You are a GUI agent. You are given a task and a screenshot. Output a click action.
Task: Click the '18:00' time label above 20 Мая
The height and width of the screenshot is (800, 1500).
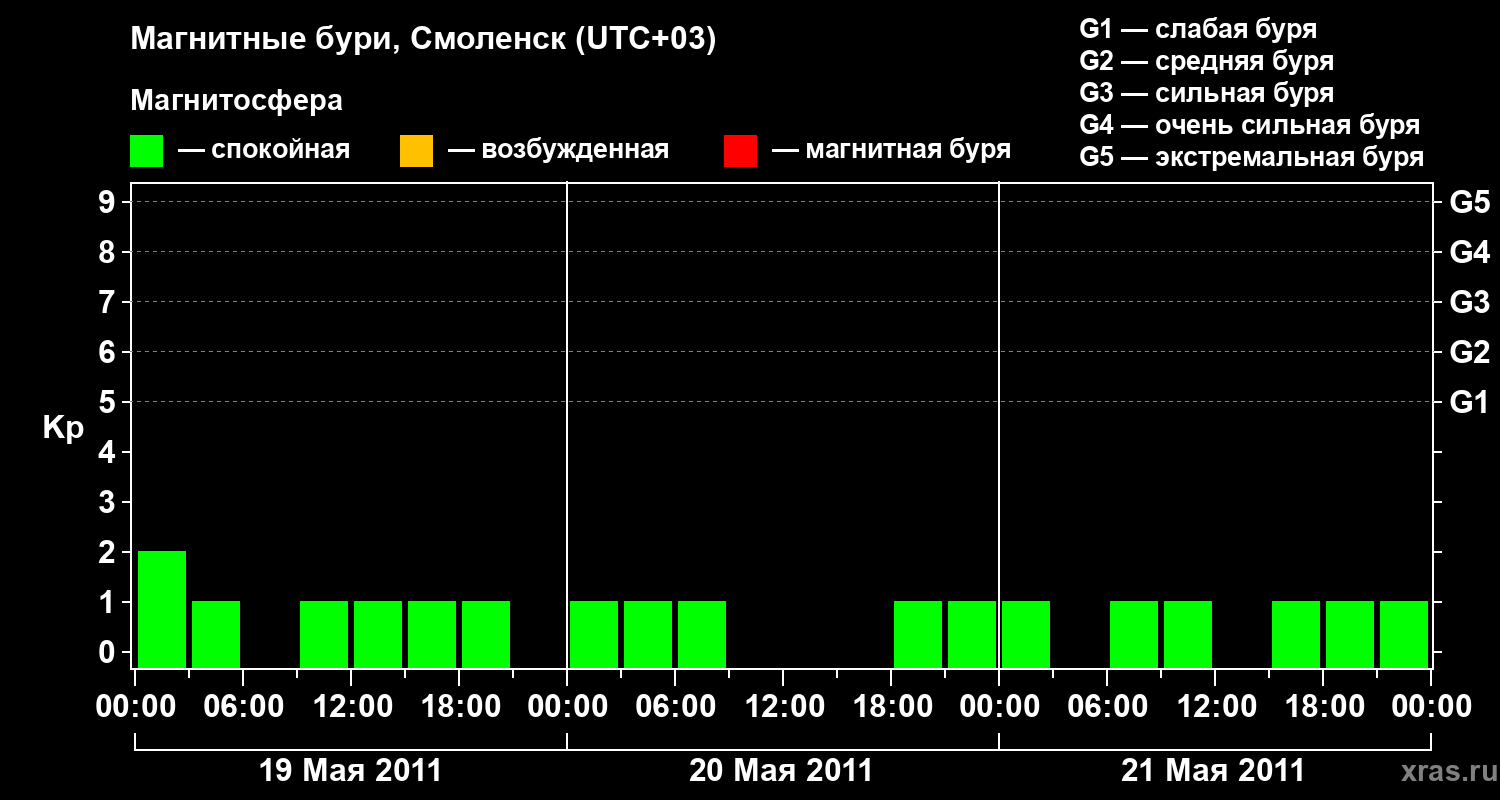[x=891, y=707]
